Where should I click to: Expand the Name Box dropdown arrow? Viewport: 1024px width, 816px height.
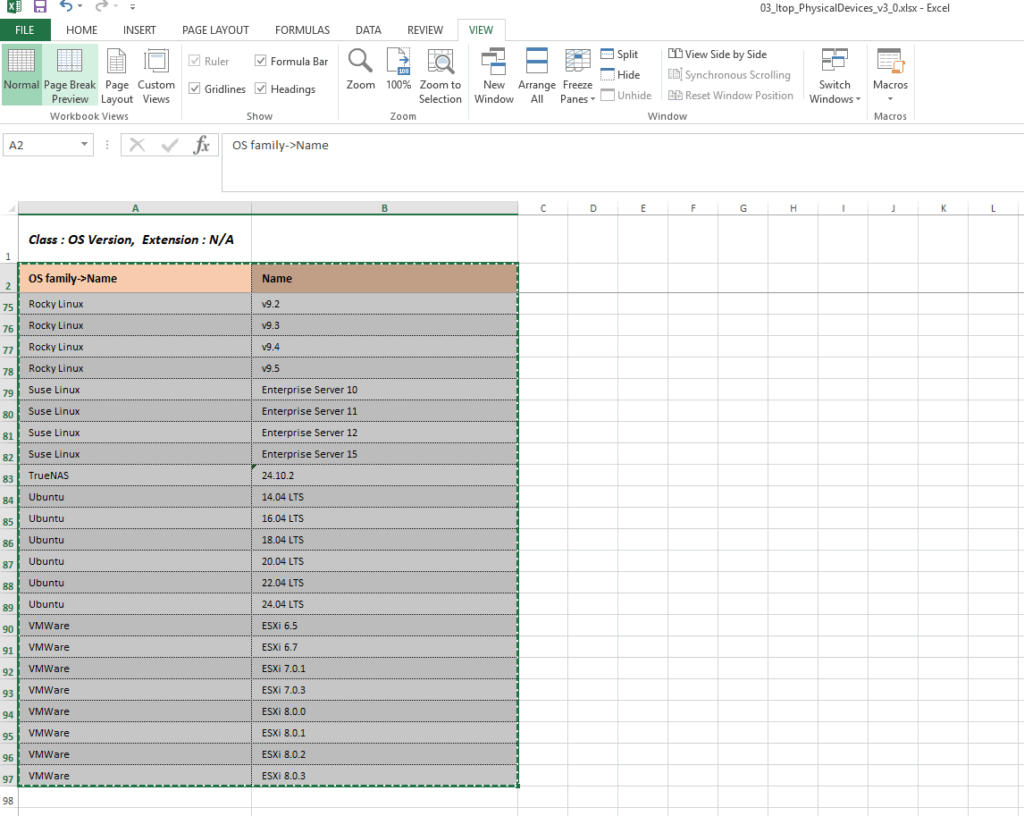85,145
